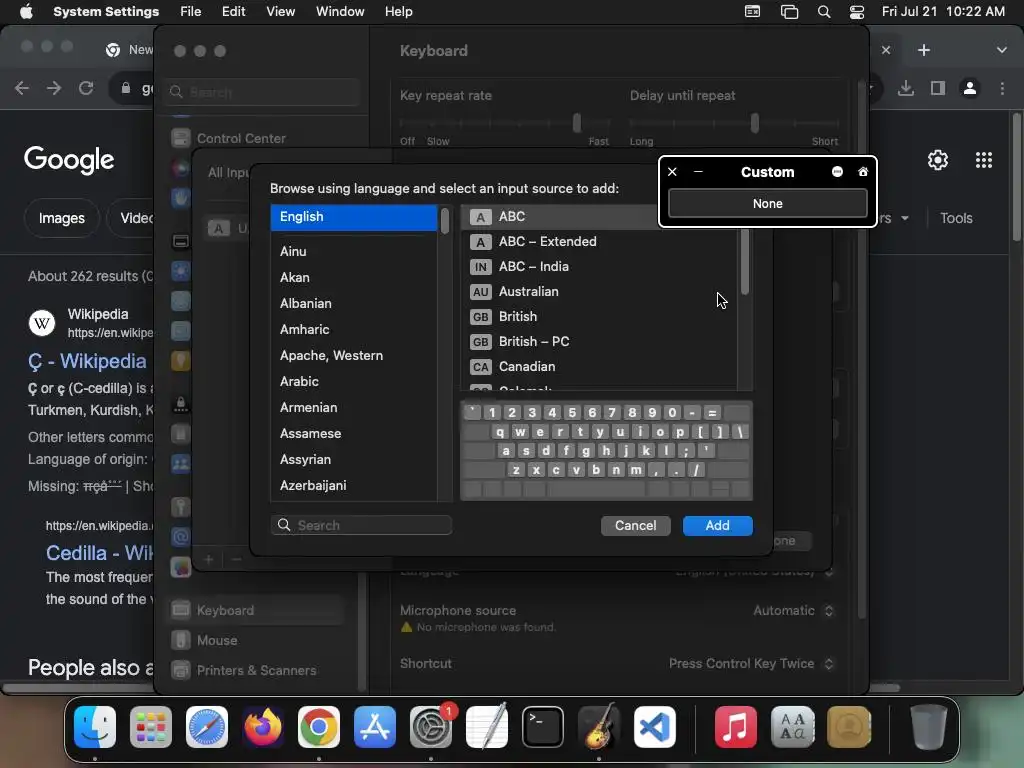Image resolution: width=1024 pixels, height=768 pixels.
Task: Open Contacts app from the Dock
Action: point(849,727)
